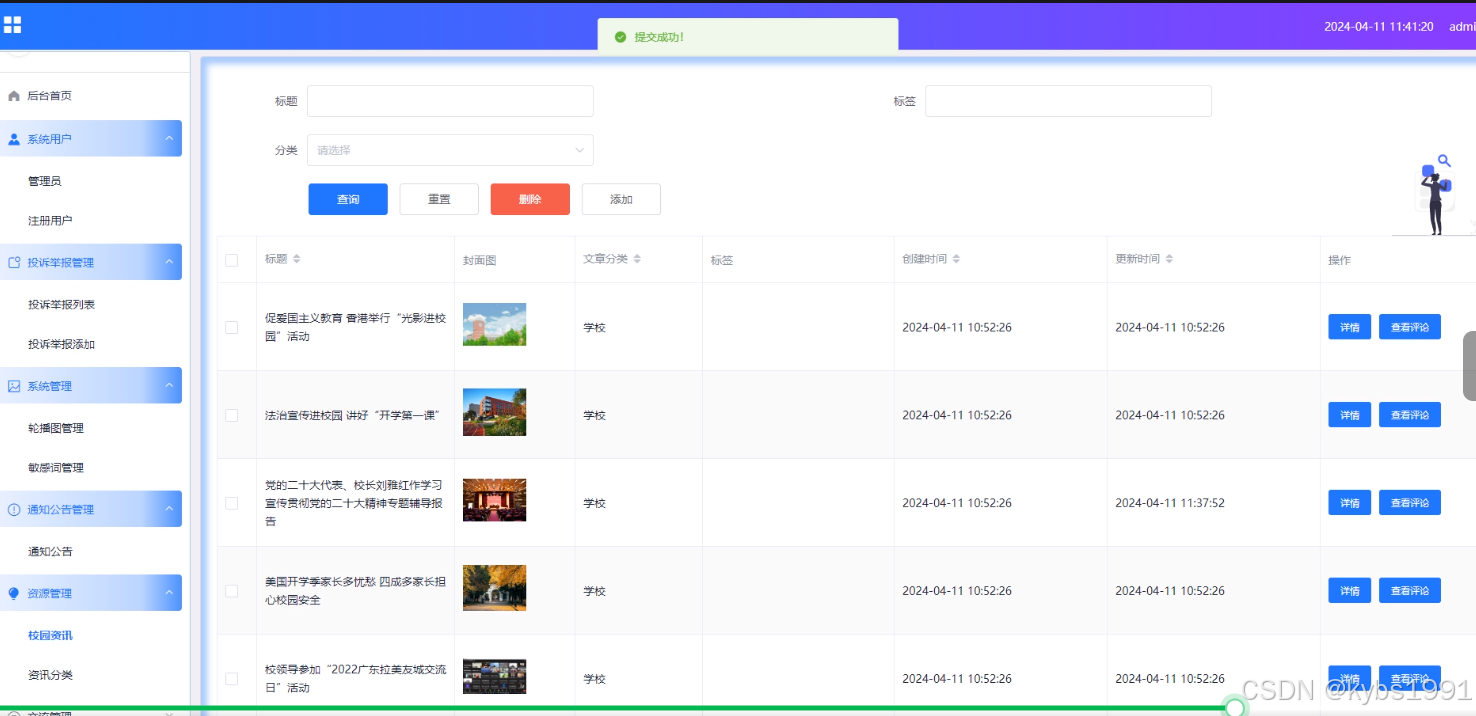Collapse the 通知公告管理 menu group chevron
Screen dimensions: 1476x716
pos(168,509)
